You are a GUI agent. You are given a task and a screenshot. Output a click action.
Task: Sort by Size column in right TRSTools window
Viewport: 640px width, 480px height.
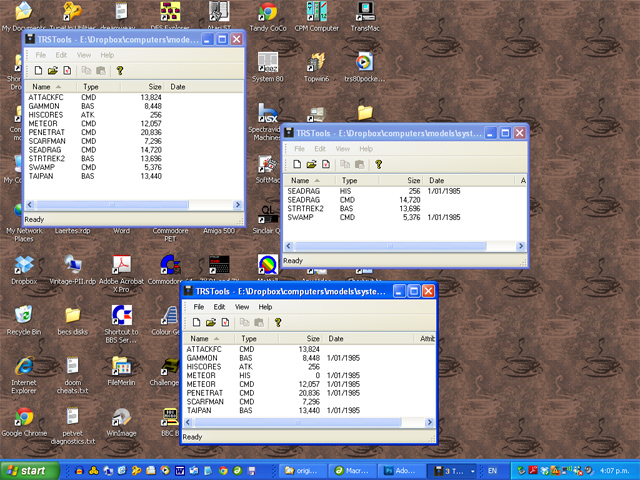pyautogui.click(x=402, y=180)
